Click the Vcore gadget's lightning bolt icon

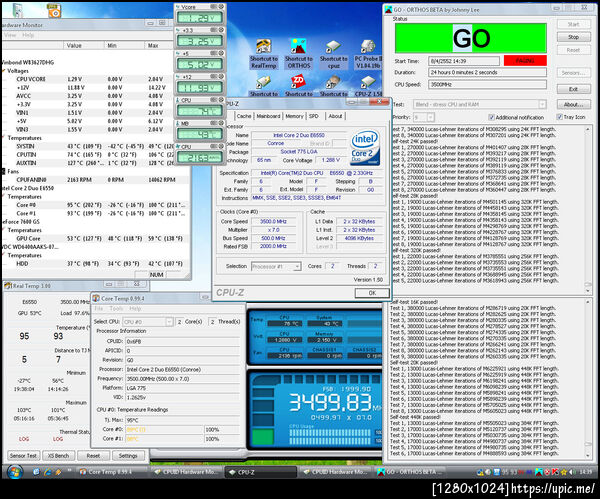(178, 7)
